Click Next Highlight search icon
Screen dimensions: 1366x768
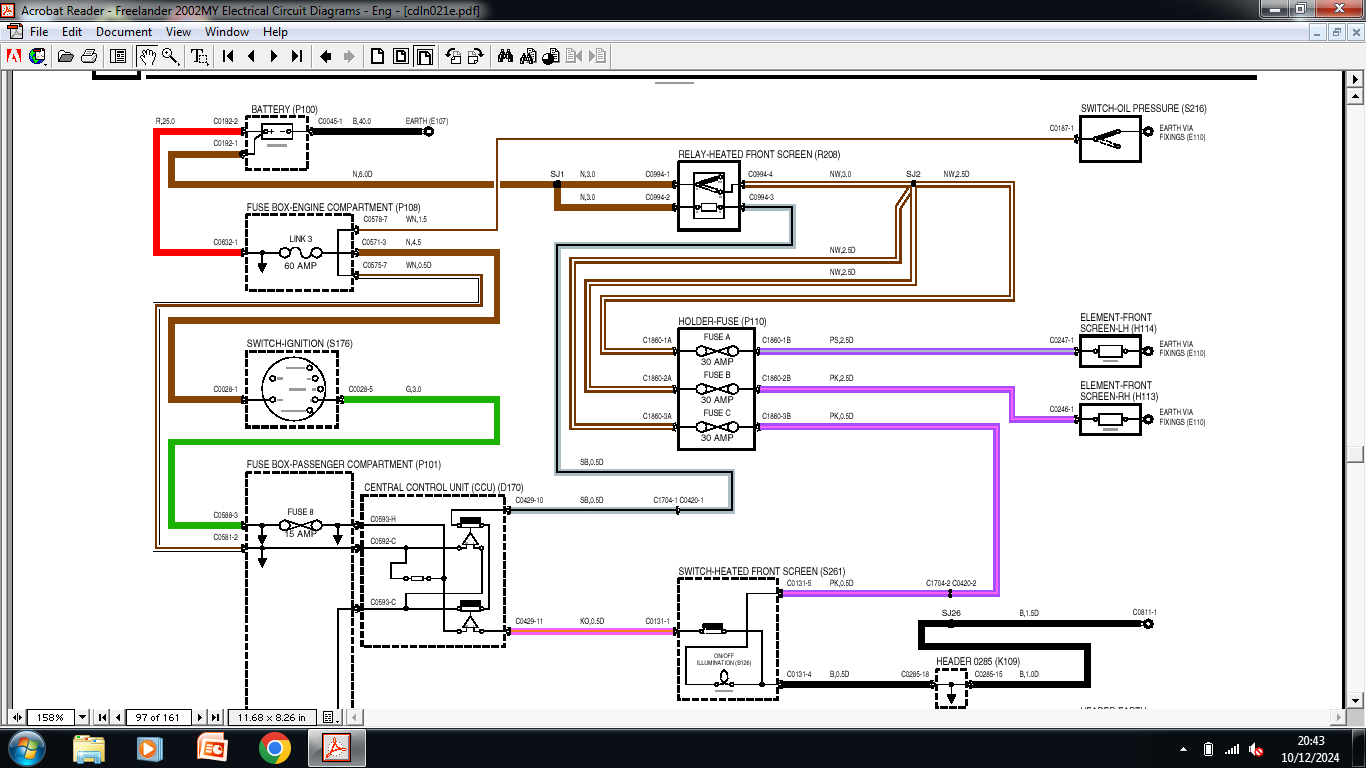598,56
